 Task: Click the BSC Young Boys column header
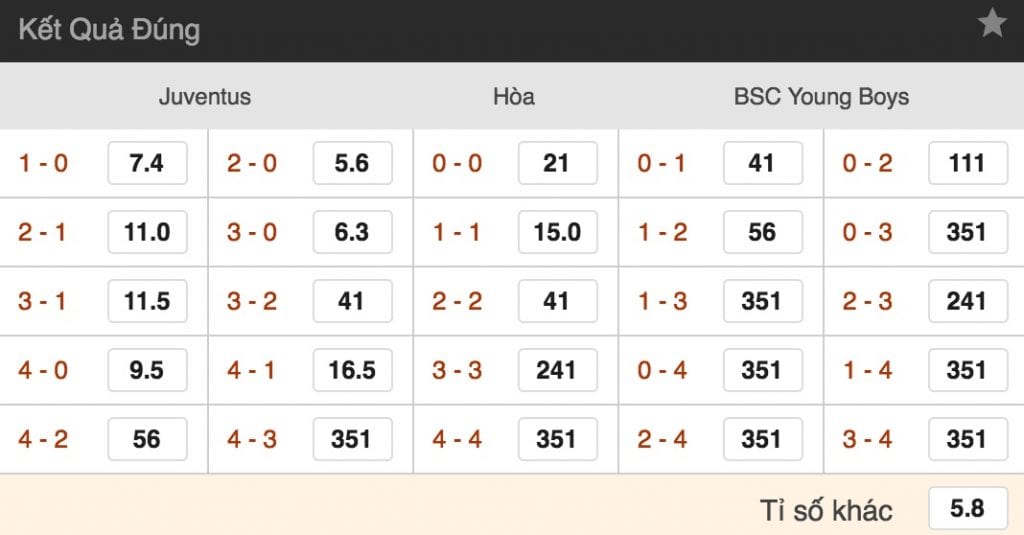coord(821,97)
